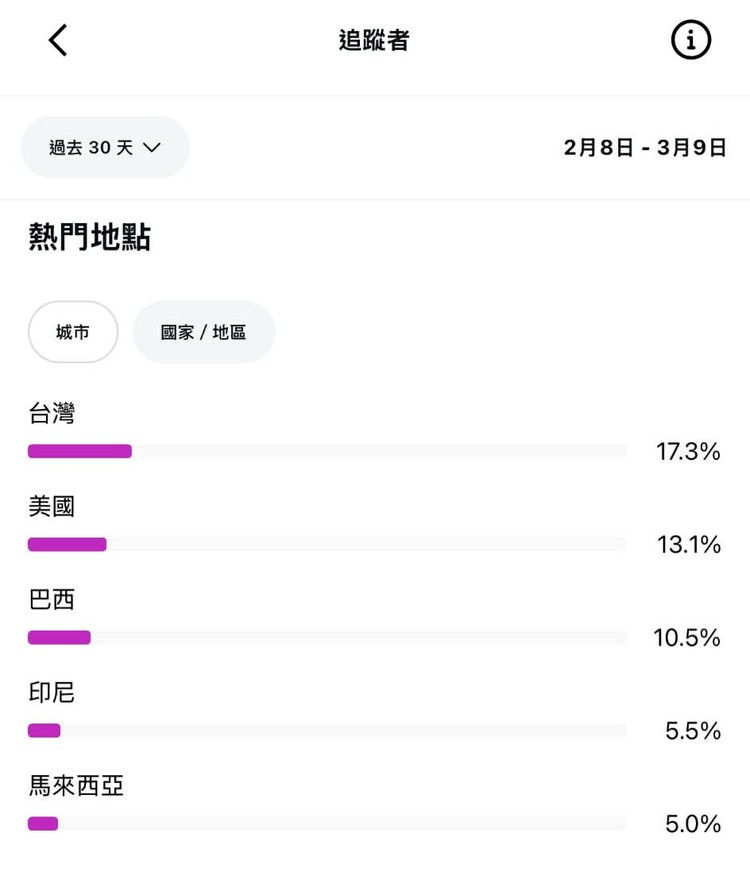The height and width of the screenshot is (887, 750).
Task: Click the 17.3% value for 台灣
Action: tap(688, 452)
